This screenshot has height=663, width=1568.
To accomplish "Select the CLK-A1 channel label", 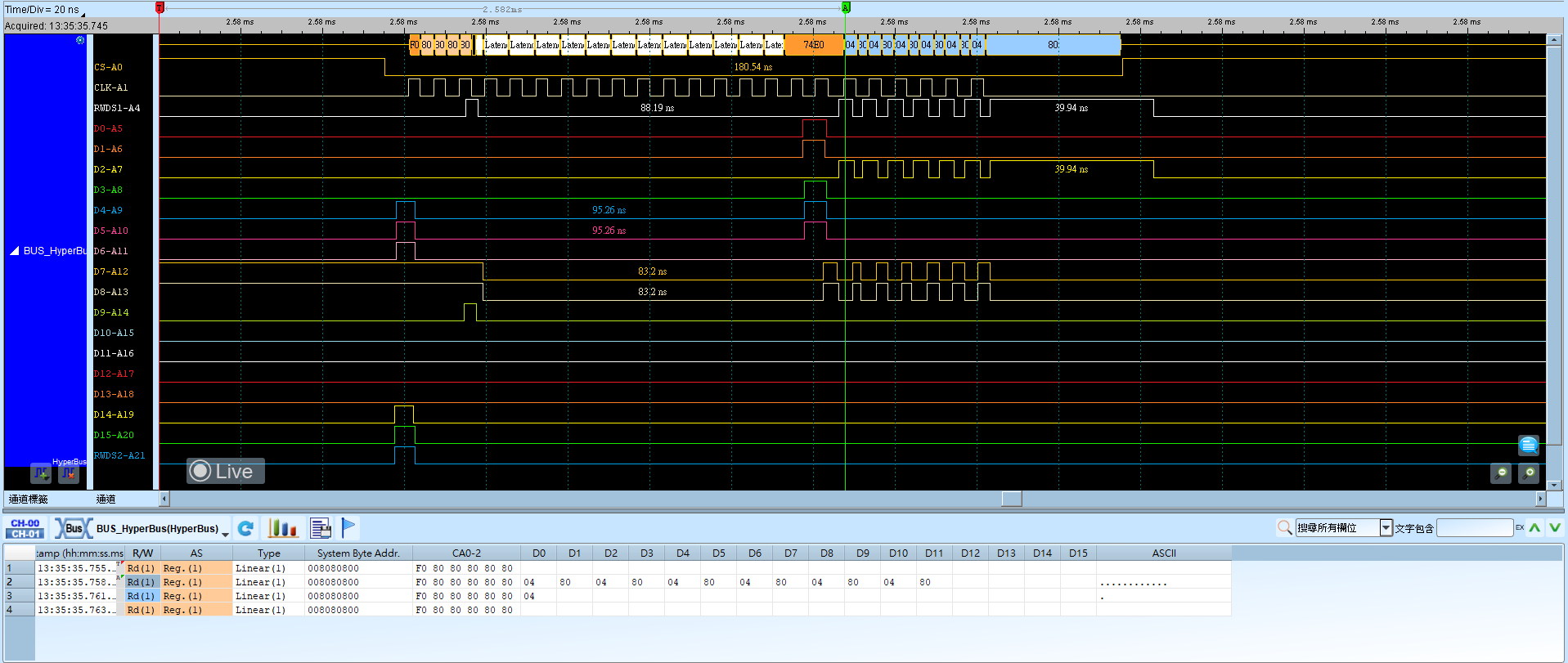I will (x=110, y=87).
